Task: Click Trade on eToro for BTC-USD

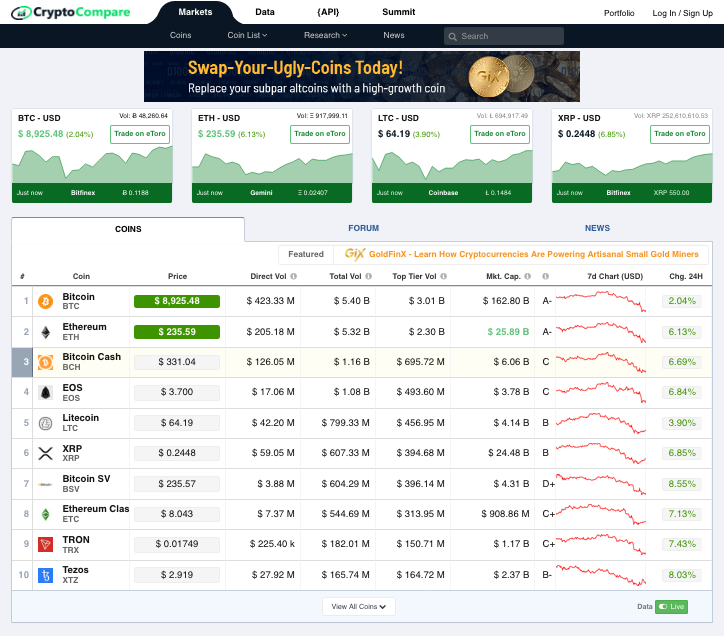Action: tap(140, 134)
